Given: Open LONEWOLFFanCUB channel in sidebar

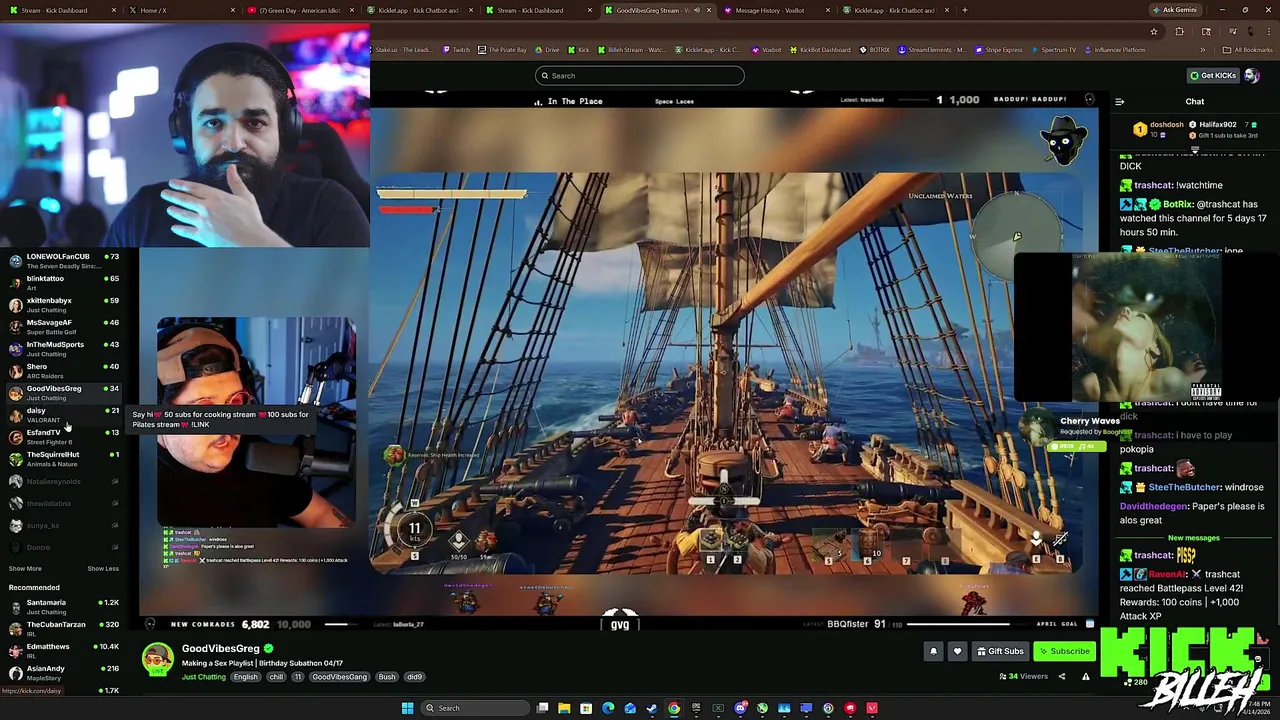Looking at the screenshot, I should (63, 260).
